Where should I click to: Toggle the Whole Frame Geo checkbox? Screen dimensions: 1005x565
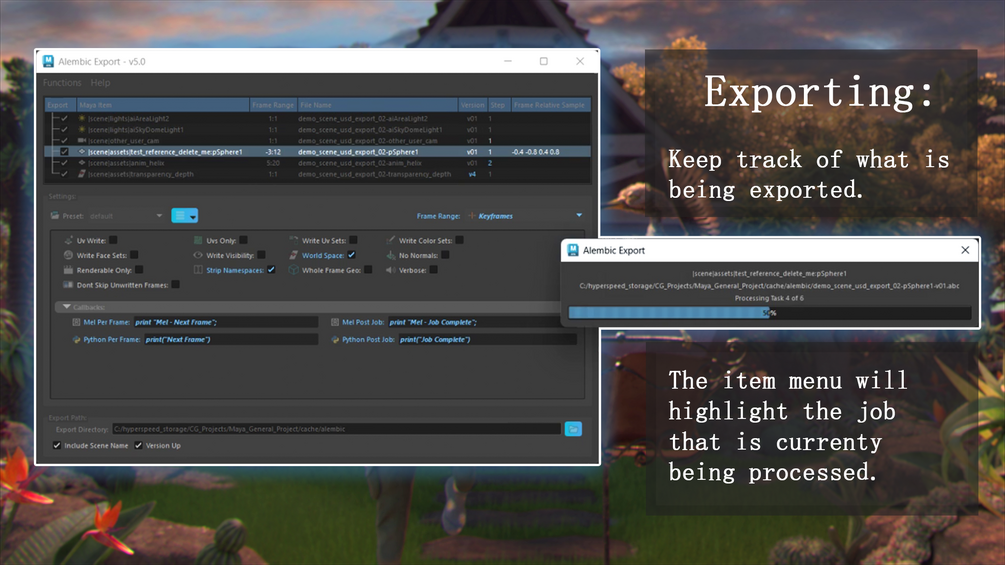(368, 270)
